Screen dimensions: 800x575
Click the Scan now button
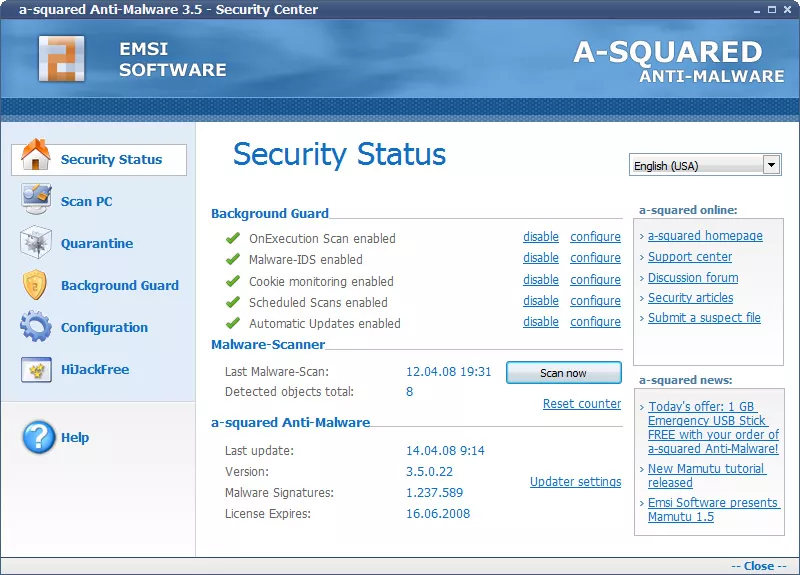point(564,373)
